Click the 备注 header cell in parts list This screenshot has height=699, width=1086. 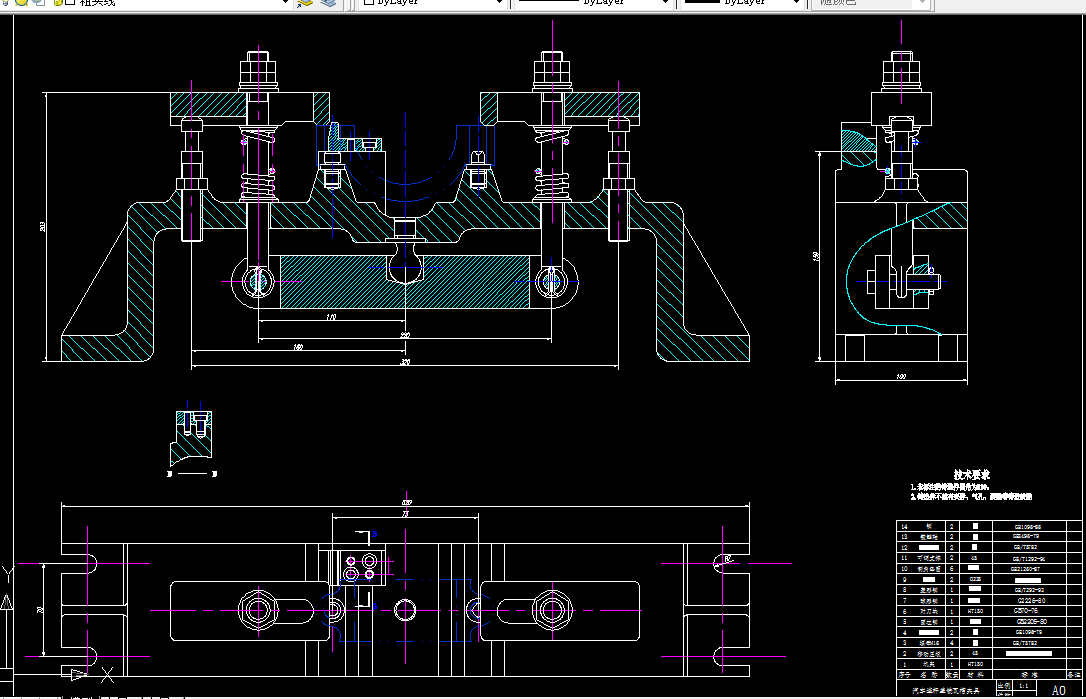(x=1073, y=674)
